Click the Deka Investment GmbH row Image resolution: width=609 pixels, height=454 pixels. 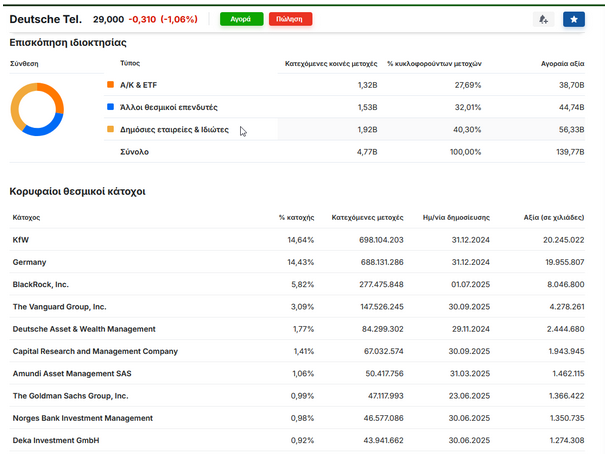56,440
